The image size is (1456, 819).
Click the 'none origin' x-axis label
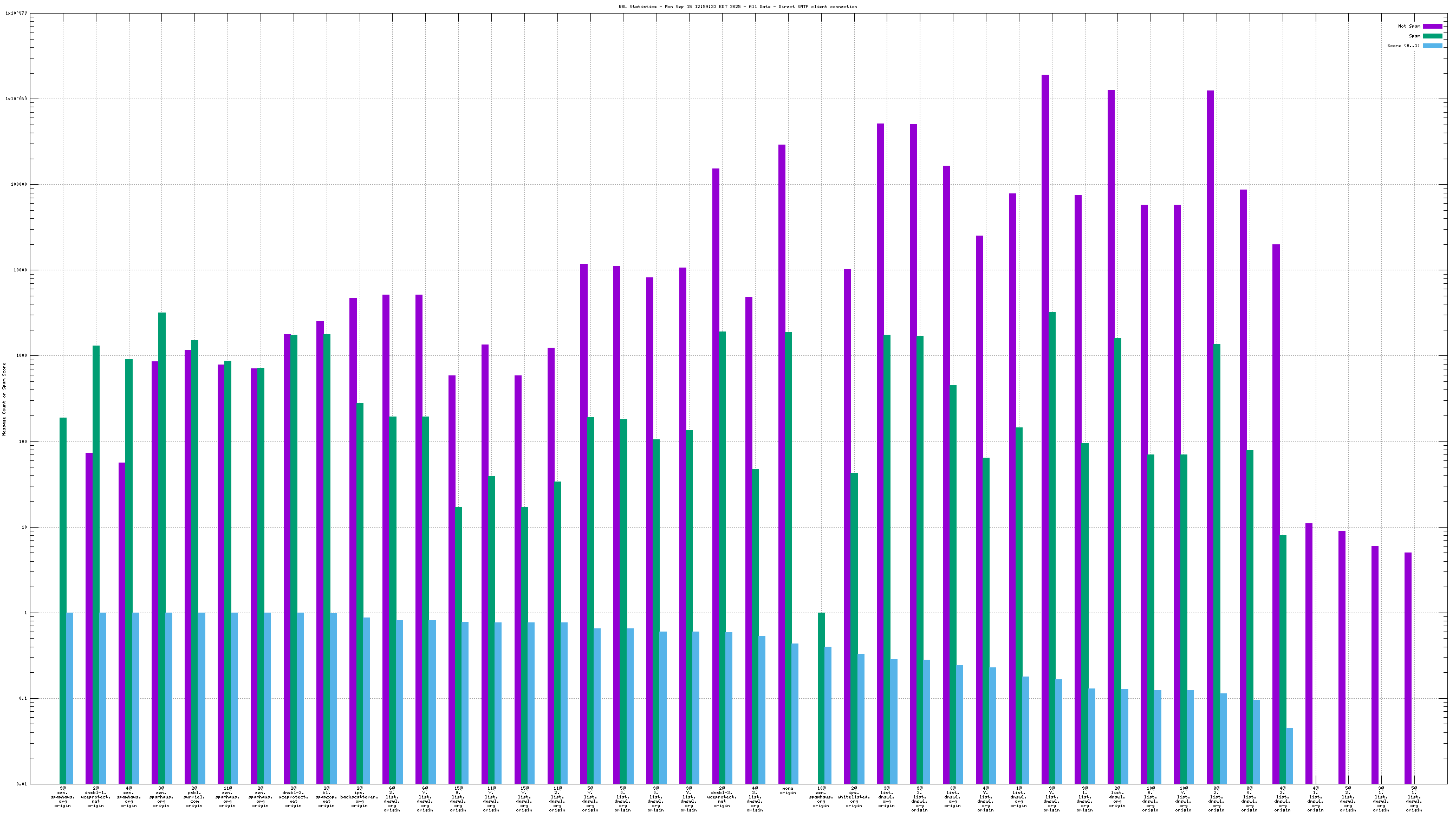pos(788,790)
